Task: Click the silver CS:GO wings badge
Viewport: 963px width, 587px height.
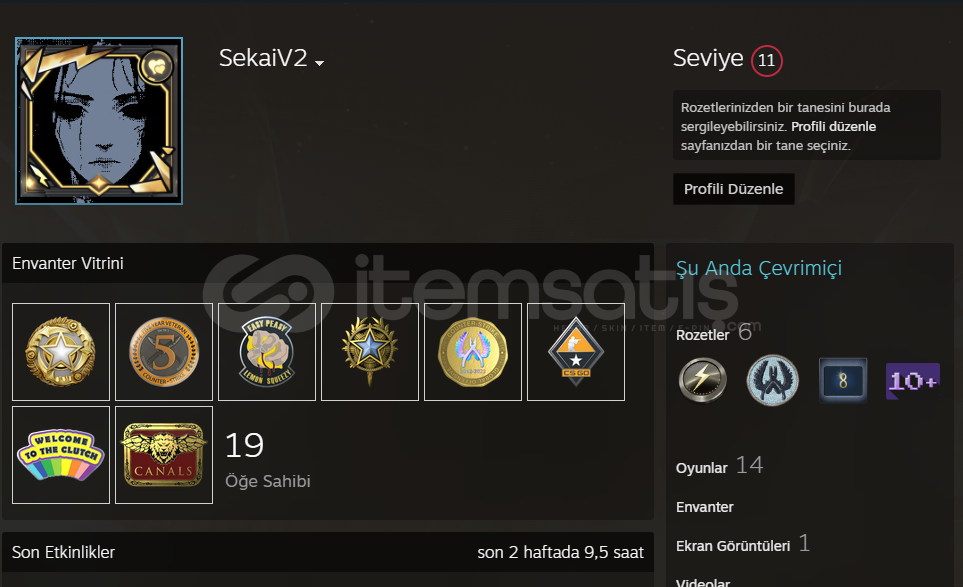Action: (773, 381)
